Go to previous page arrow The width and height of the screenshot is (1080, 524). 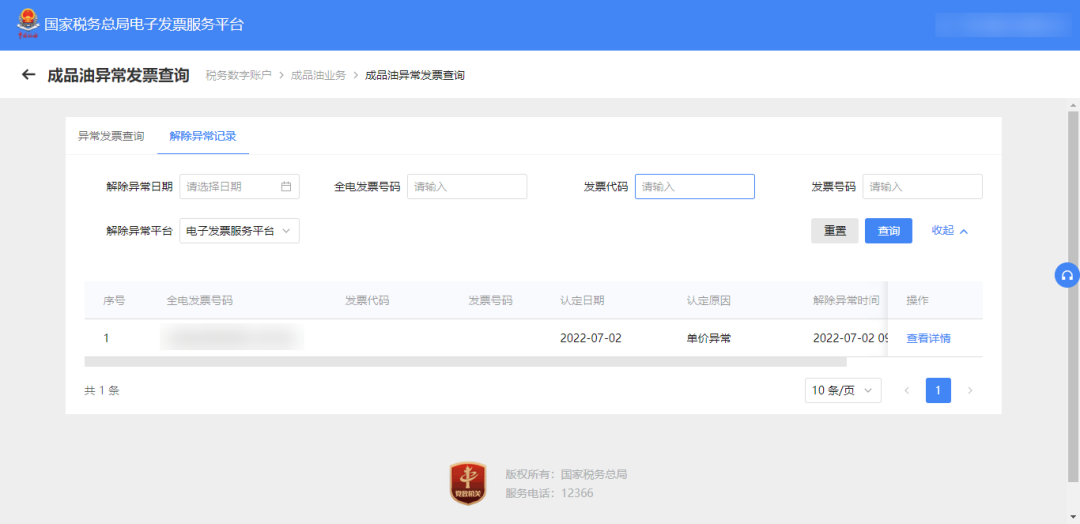click(x=906, y=390)
